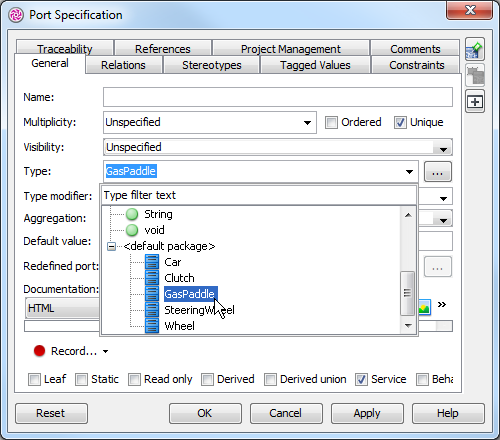Select Clutch in the type list
The image size is (500, 440).
tap(179, 278)
